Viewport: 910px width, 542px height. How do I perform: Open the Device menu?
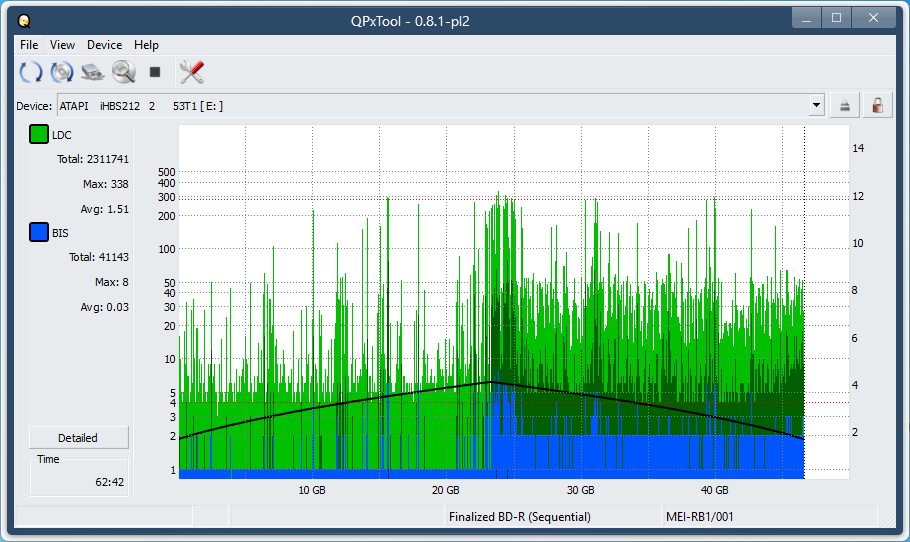click(x=104, y=45)
